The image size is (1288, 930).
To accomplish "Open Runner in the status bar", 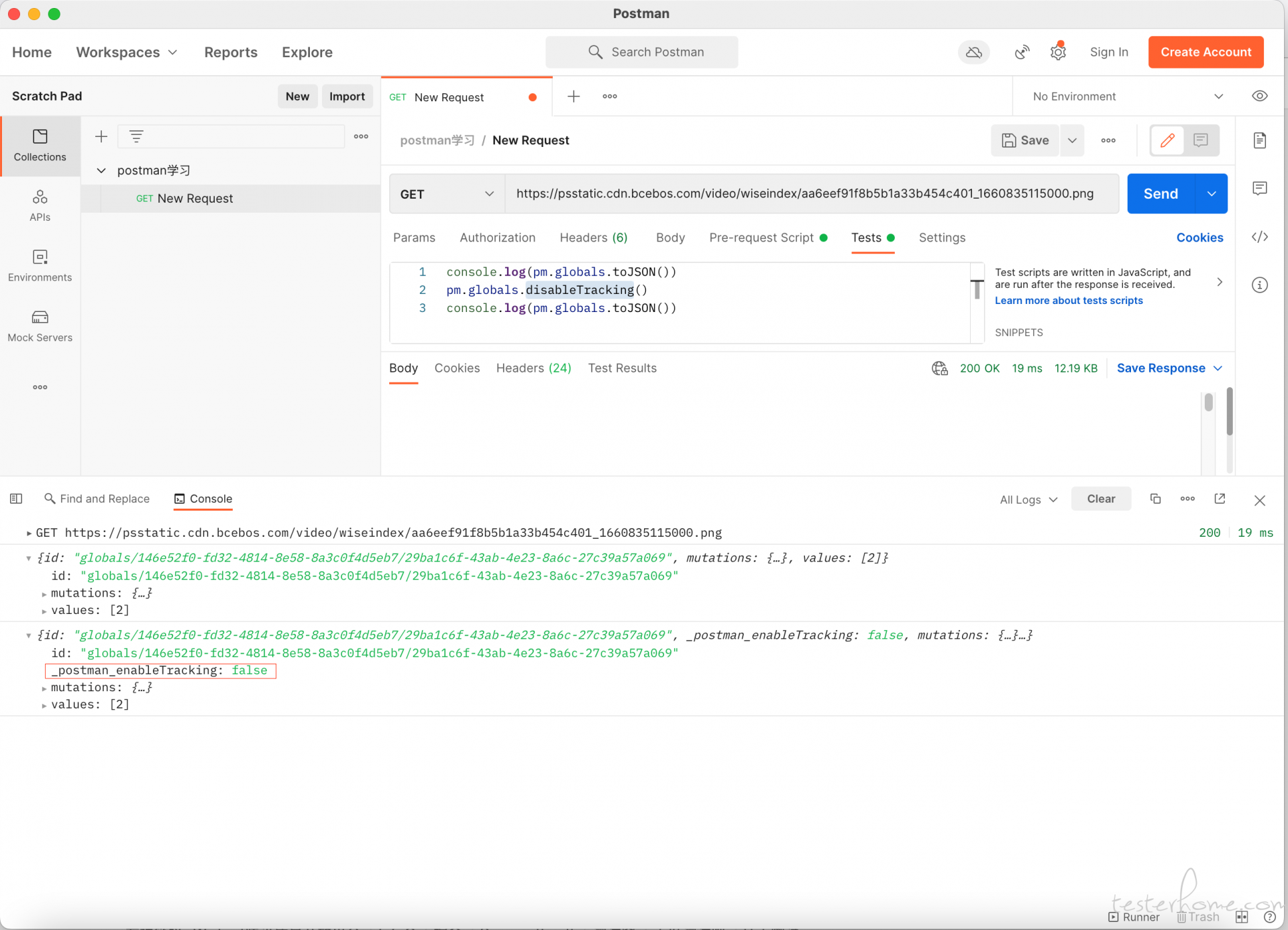I will (x=1134, y=917).
